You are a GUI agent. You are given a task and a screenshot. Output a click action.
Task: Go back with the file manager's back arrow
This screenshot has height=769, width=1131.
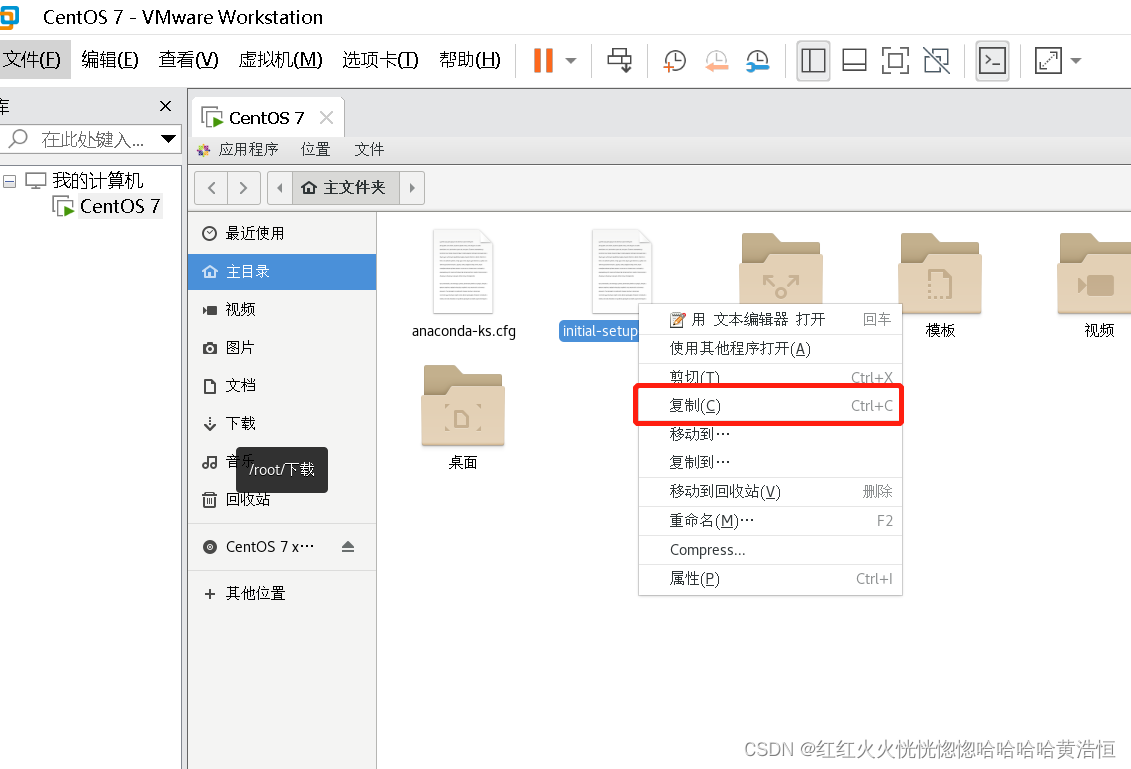tap(211, 188)
